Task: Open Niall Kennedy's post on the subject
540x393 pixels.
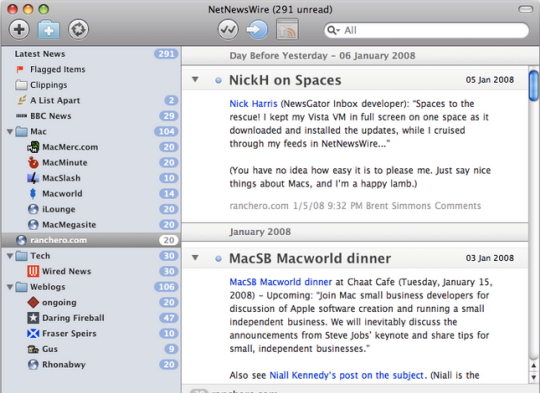Action: (346, 375)
